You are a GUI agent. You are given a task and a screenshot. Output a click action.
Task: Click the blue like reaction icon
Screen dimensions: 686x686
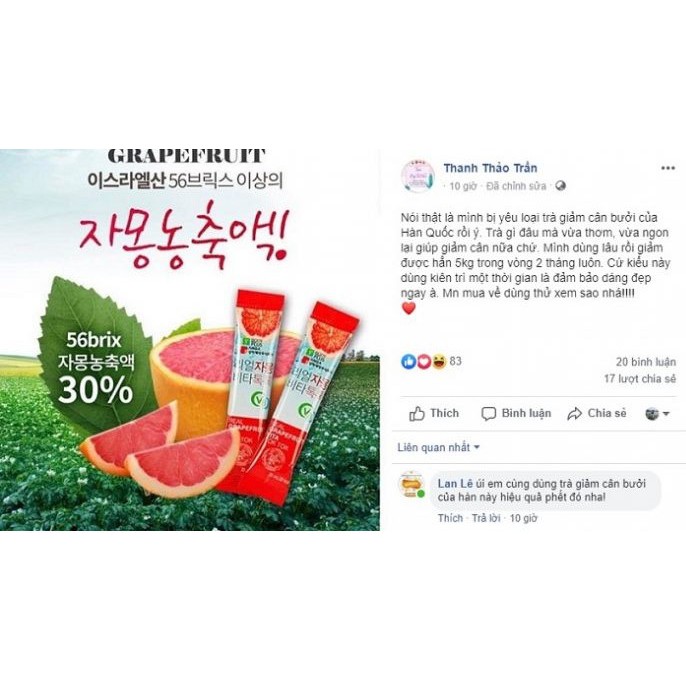click(408, 361)
